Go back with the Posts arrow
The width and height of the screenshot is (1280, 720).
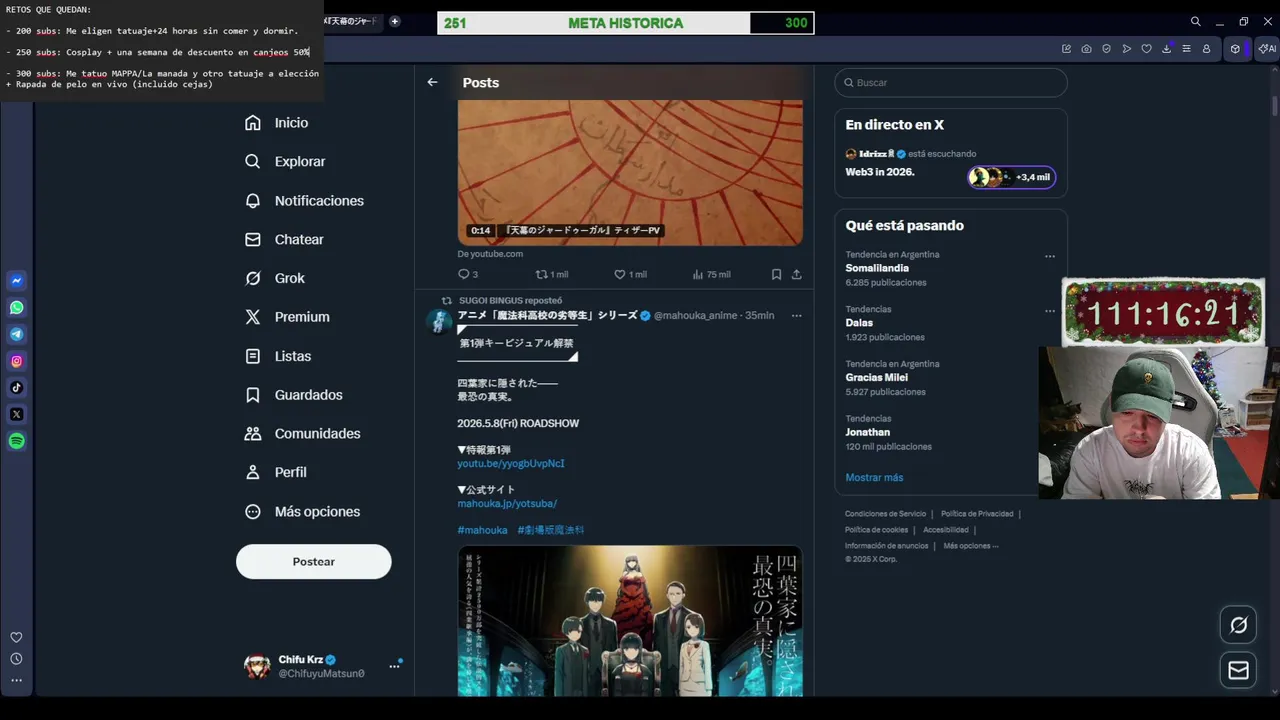coord(432,82)
